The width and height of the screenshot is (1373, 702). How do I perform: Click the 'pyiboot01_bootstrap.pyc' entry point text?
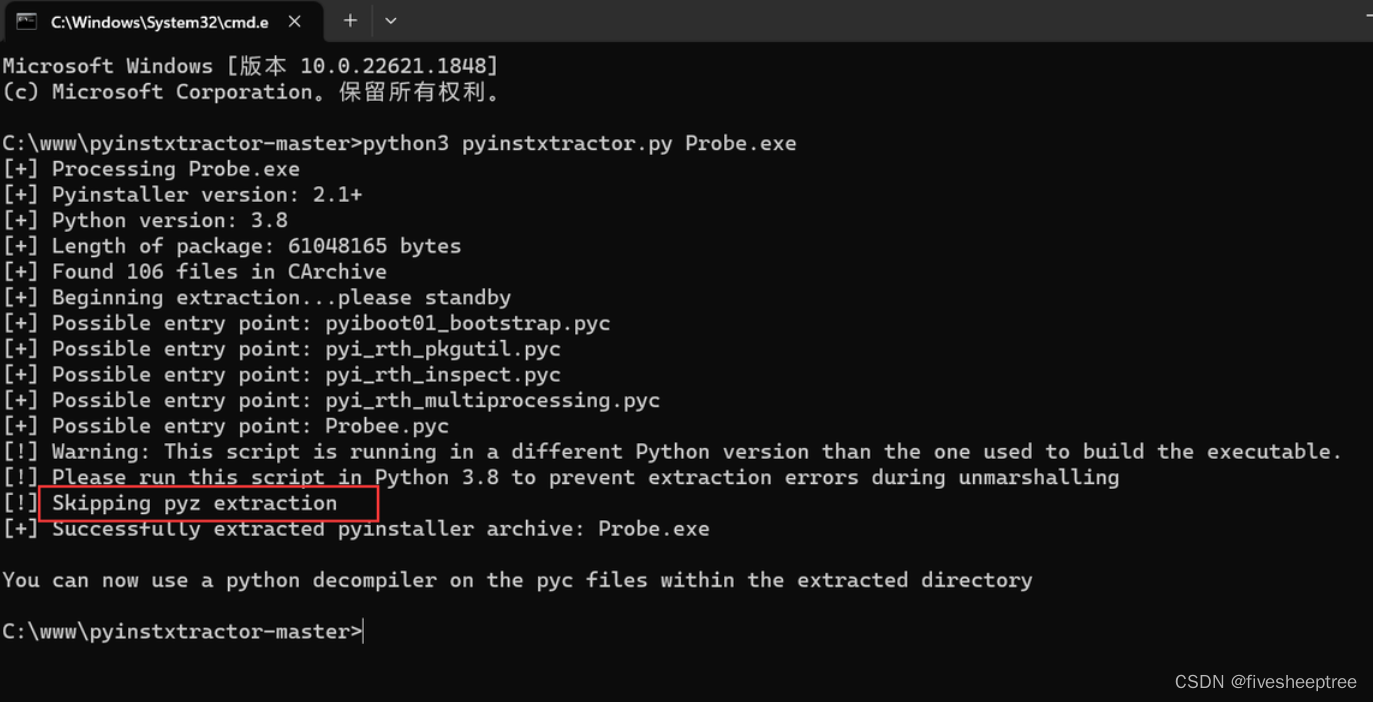click(x=467, y=322)
